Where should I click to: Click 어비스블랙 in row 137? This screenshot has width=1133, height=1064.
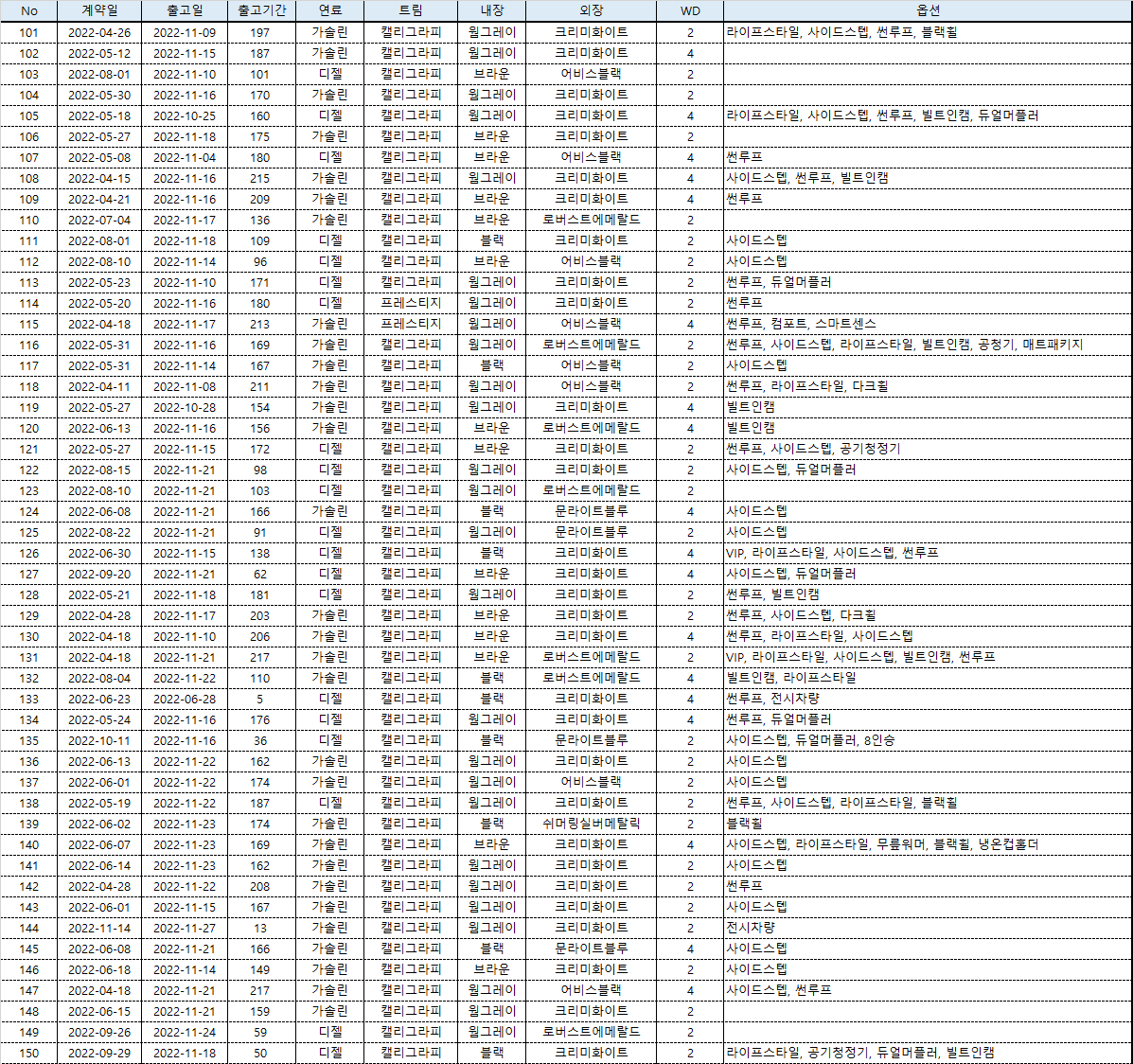[591, 782]
